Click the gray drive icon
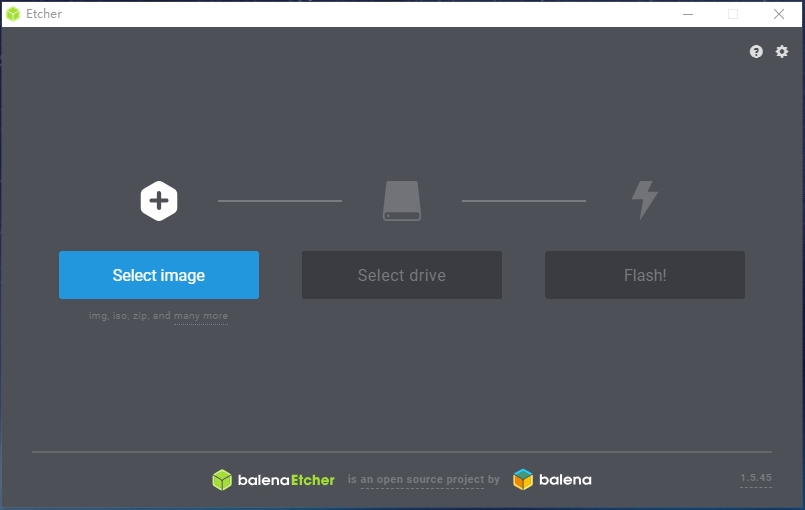The height and width of the screenshot is (510, 805). [x=402, y=201]
